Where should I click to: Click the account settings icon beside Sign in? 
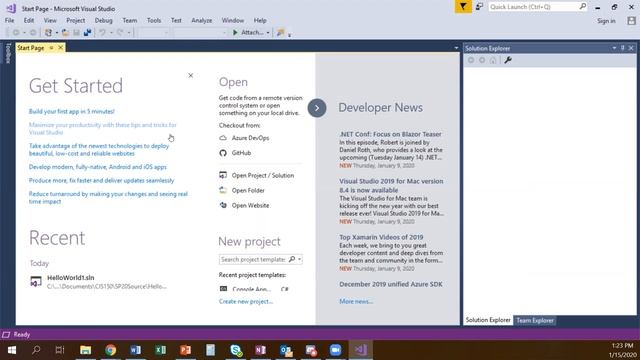point(631,20)
